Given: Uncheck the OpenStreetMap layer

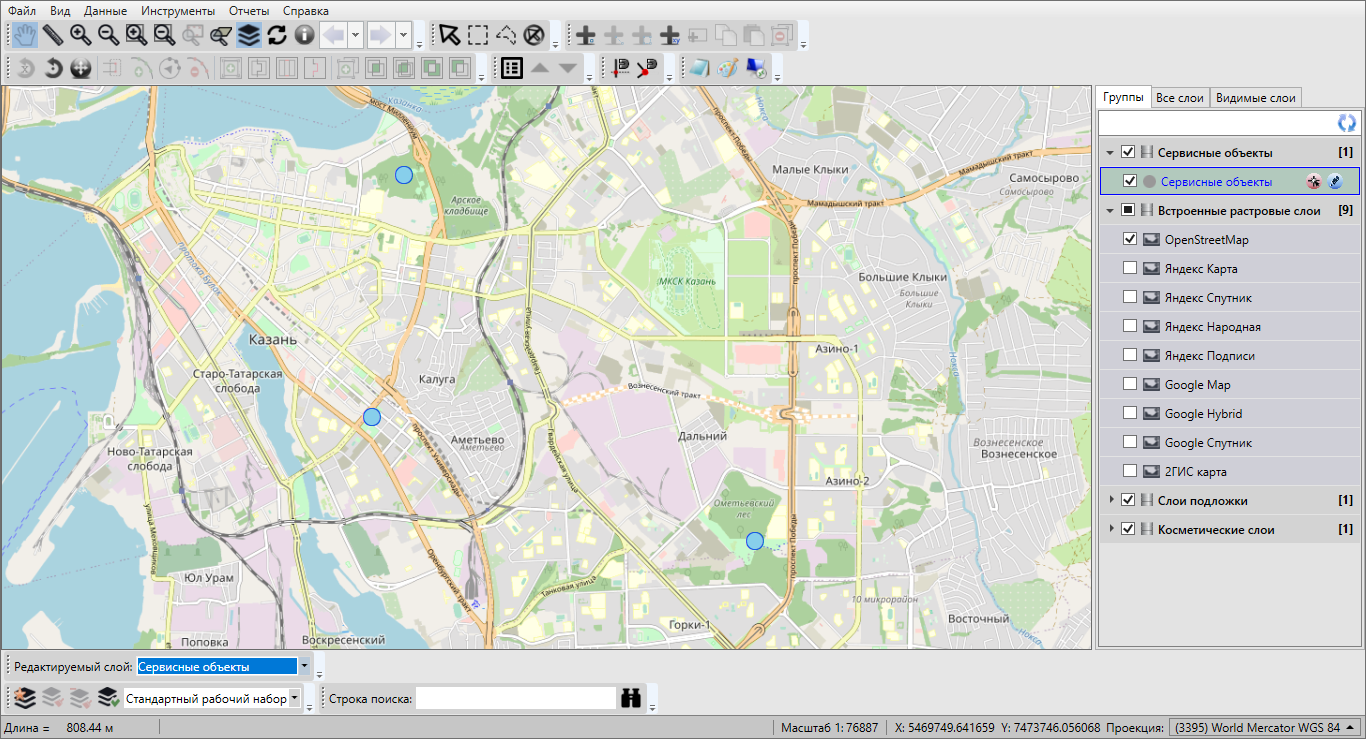Looking at the screenshot, I should pyautogui.click(x=1130, y=240).
